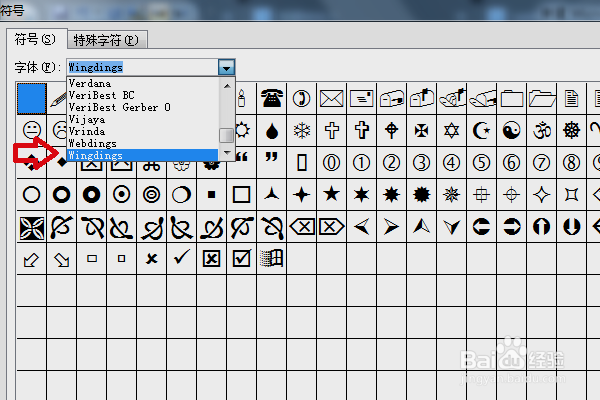Screen dimensions: 600x400
Task: Select the water droplet symbol
Action: 272,131
